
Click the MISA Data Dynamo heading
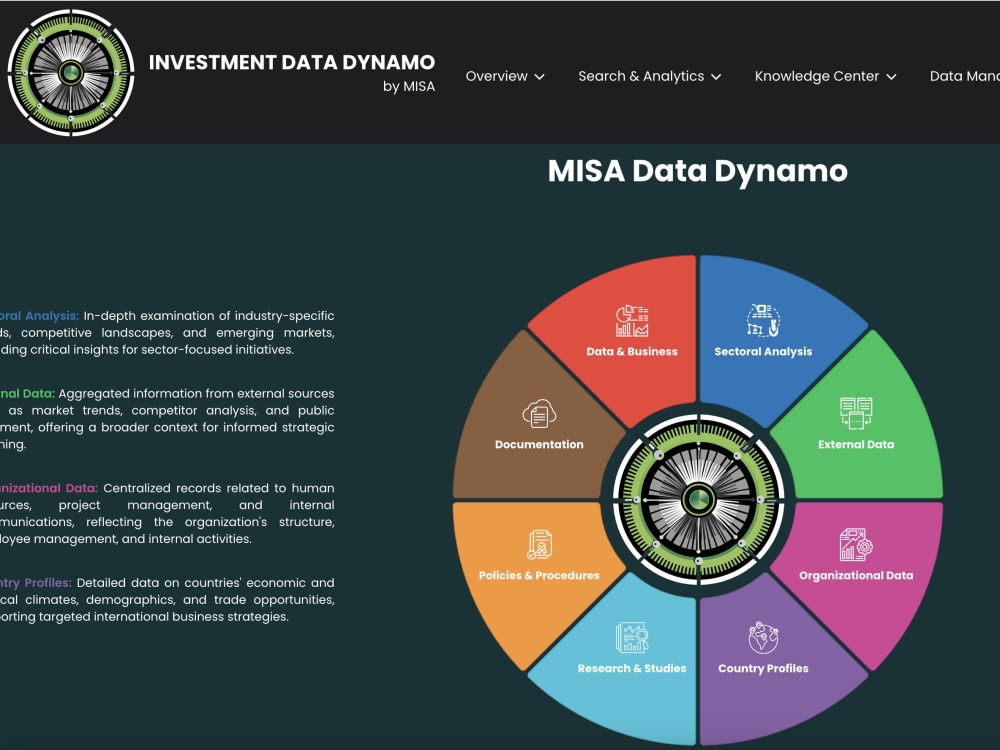[698, 171]
